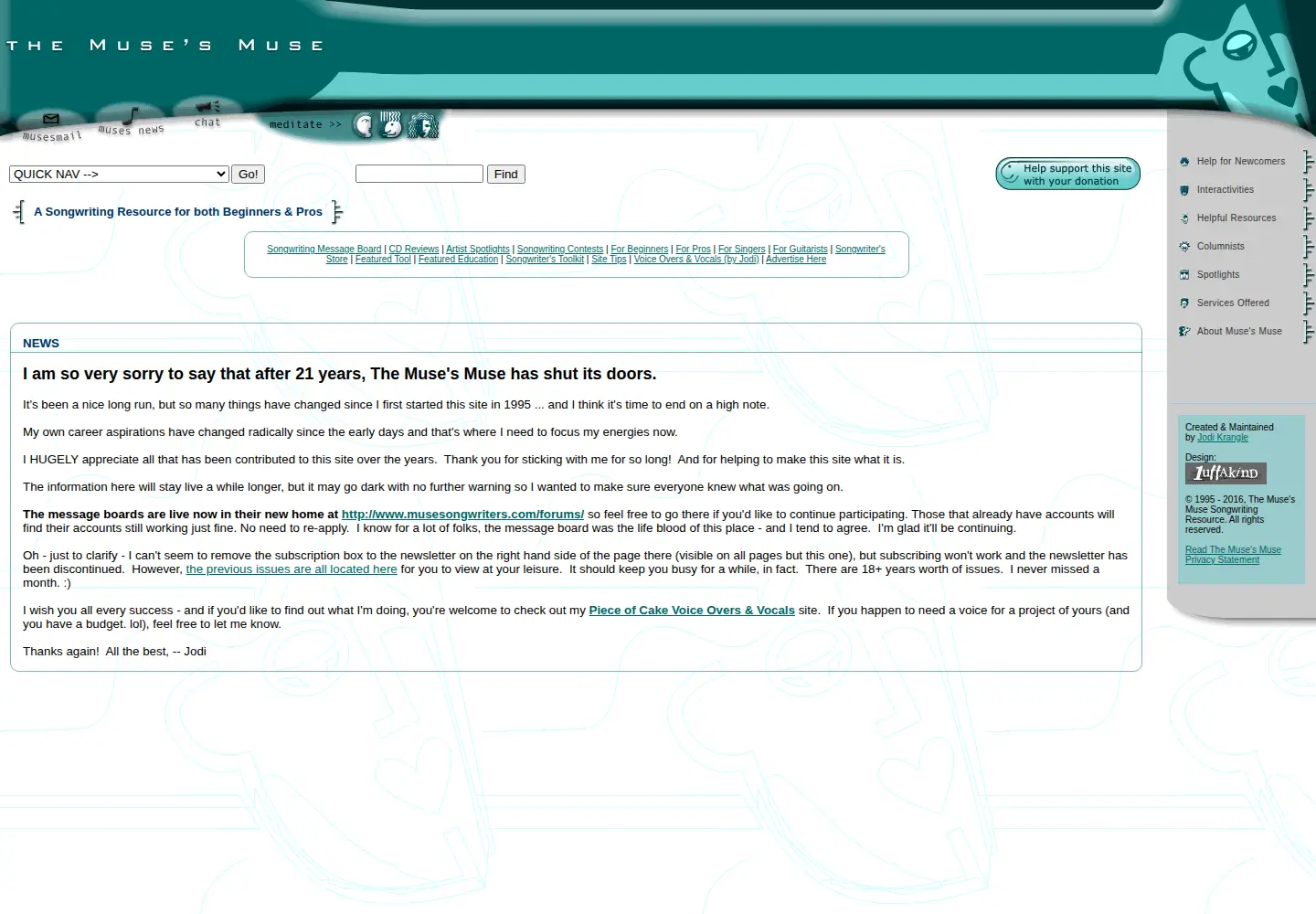The height and width of the screenshot is (914, 1316).
Task: Open Spotlights menu item
Action: [1218, 275]
